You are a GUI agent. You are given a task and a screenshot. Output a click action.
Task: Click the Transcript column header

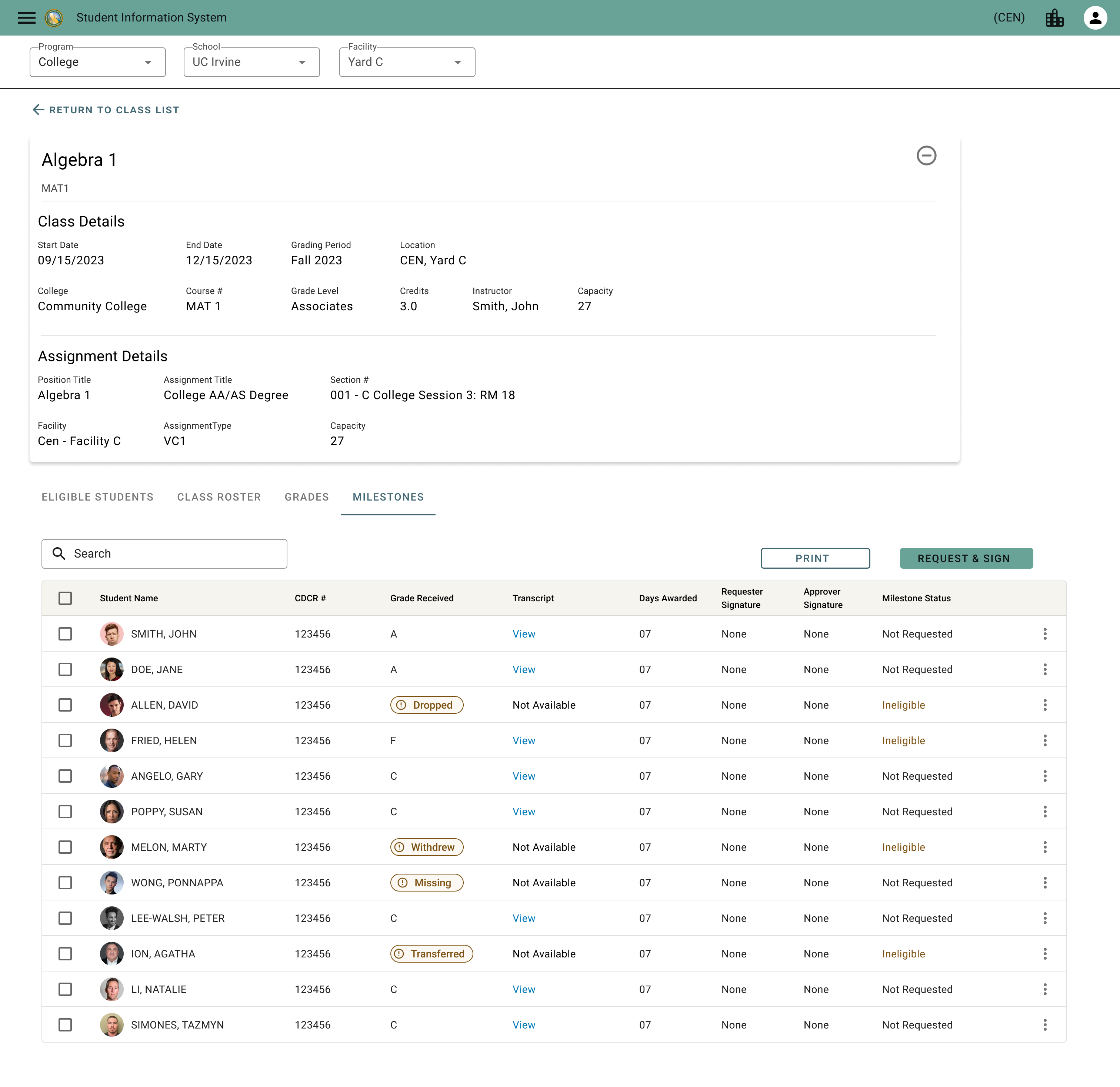[x=533, y=598]
